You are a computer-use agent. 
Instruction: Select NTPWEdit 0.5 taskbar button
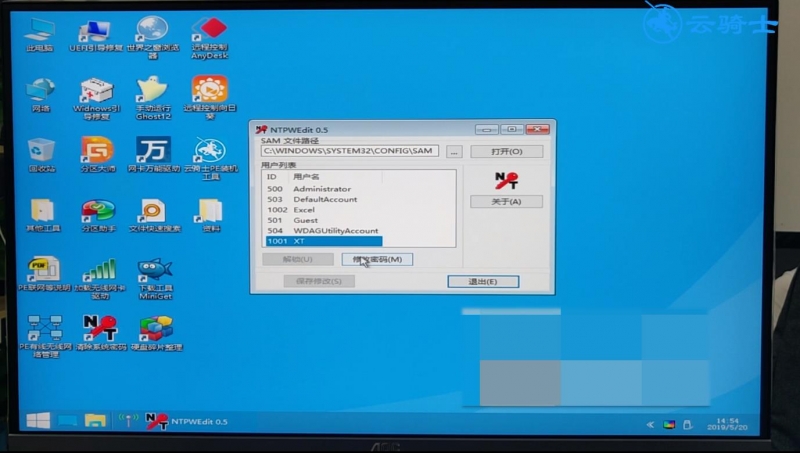(187, 421)
